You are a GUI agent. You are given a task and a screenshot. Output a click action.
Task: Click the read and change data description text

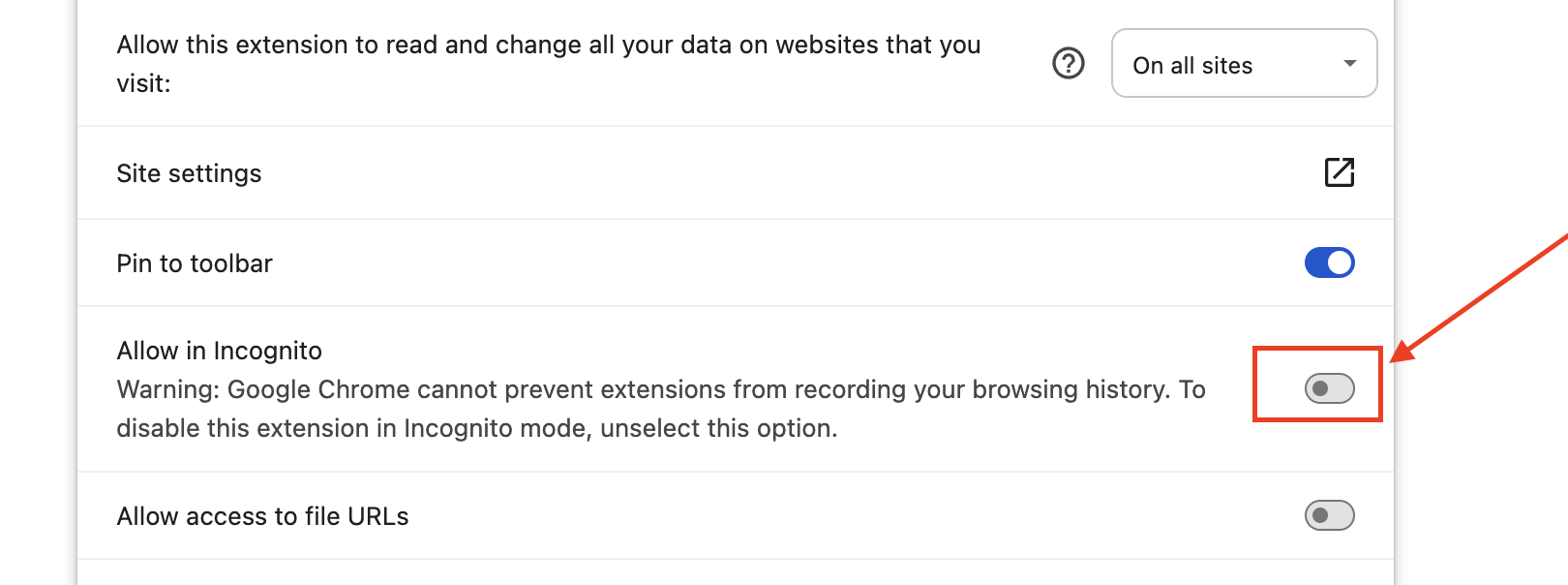point(549,64)
